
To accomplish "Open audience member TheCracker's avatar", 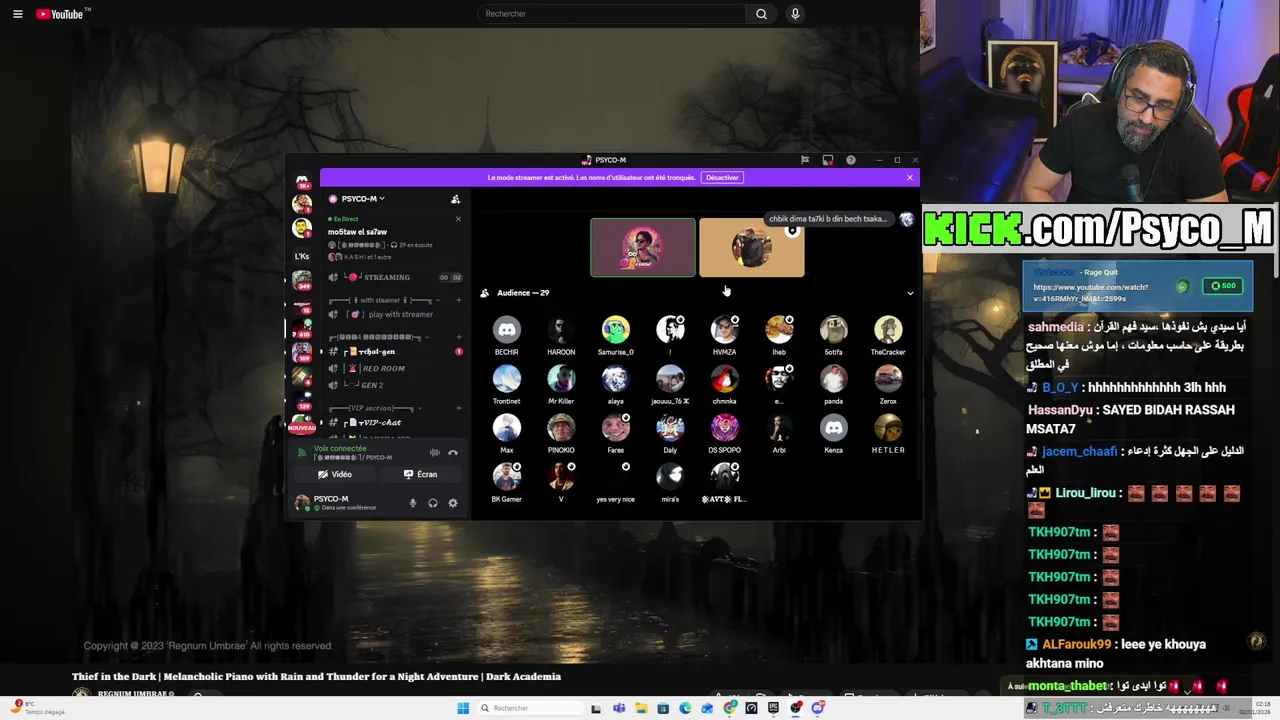I will coord(888,330).
